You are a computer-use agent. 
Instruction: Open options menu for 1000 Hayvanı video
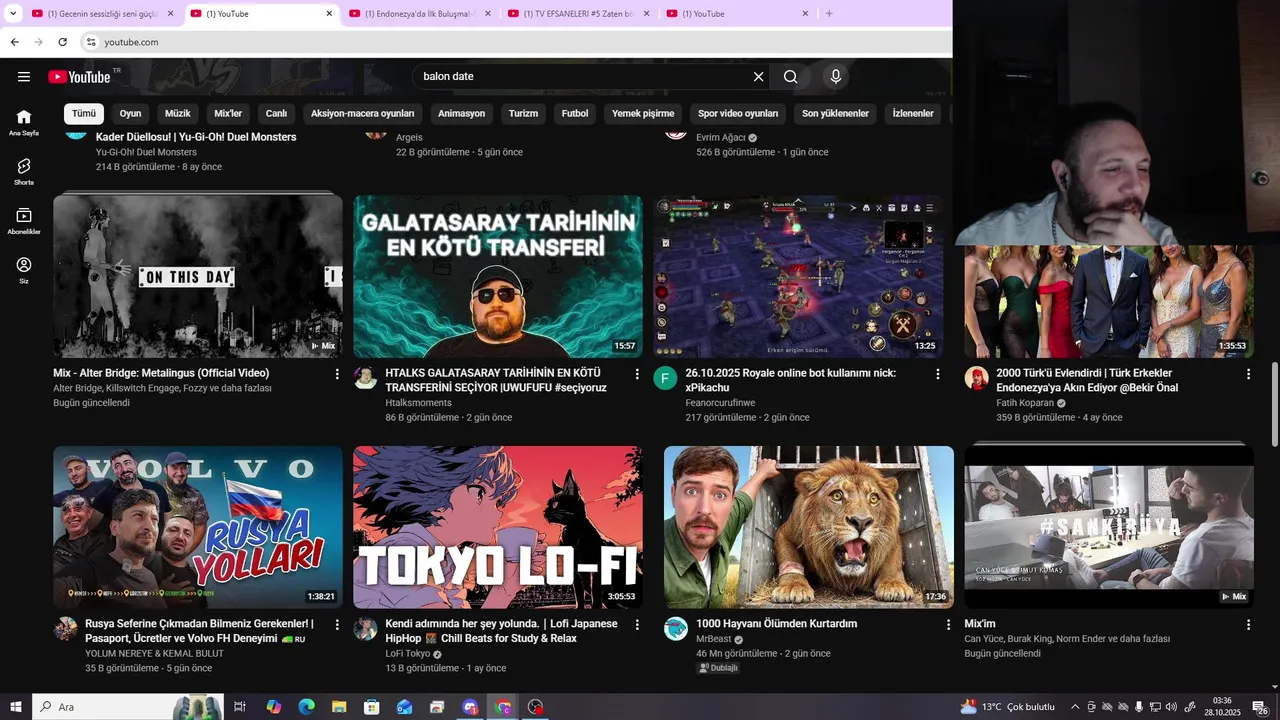(x=948, y=625)
